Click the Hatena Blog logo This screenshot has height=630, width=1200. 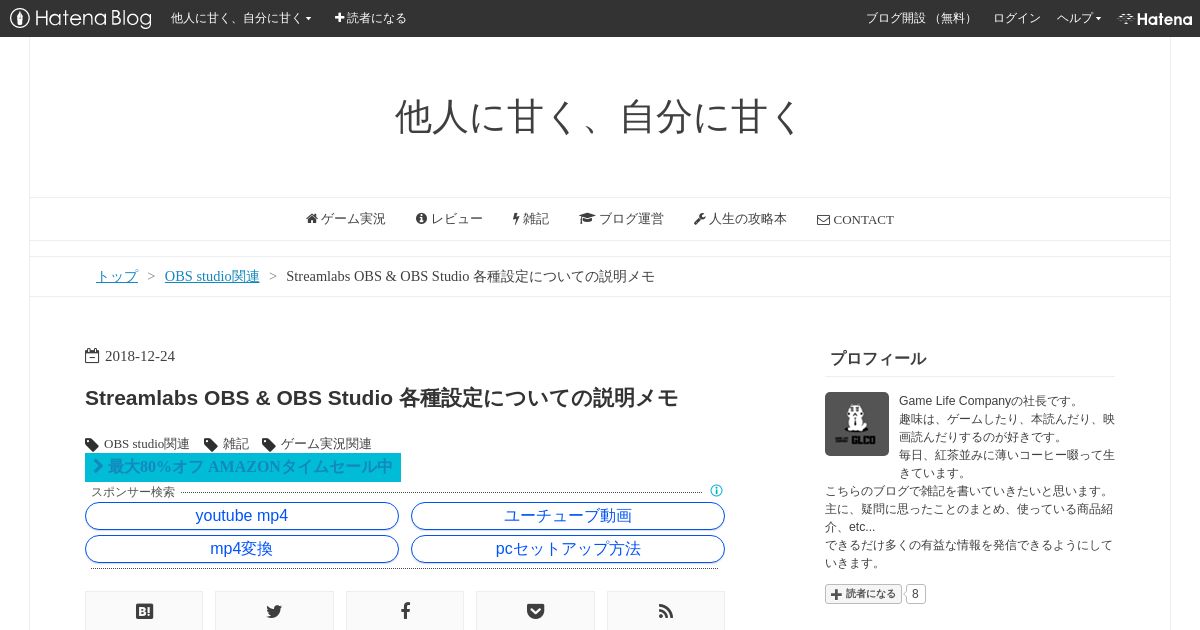pos(81,18)
